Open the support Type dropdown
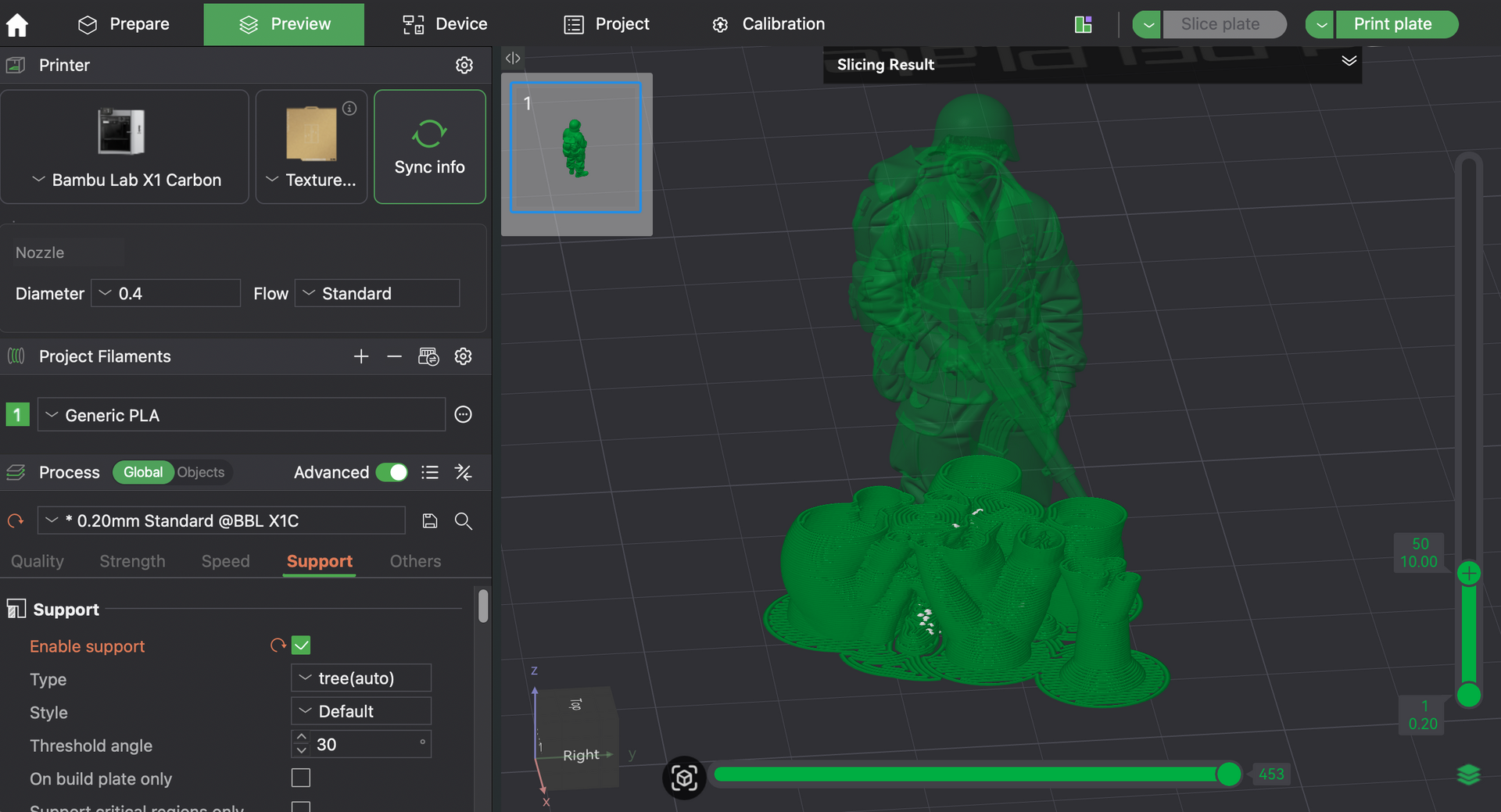 tap(361, 678)
